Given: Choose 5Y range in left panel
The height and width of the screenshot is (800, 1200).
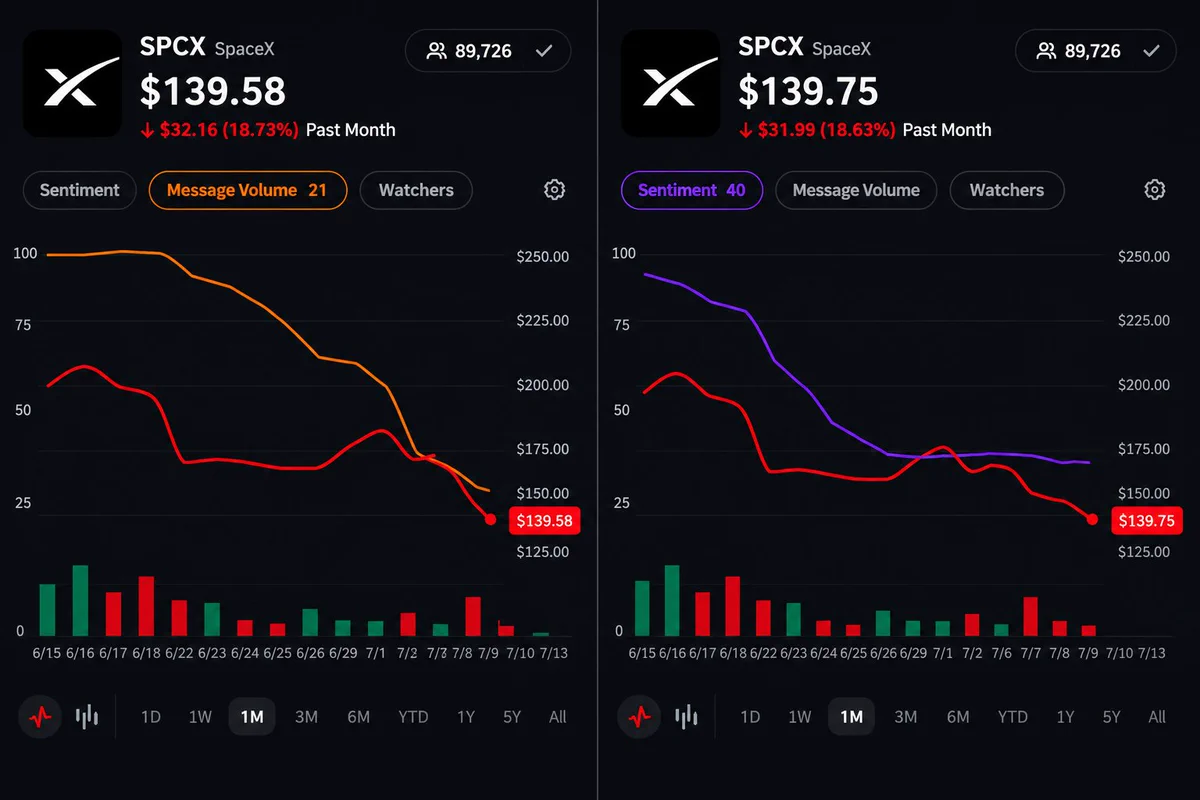Looking at the screenshot, I should click(512, 716).
